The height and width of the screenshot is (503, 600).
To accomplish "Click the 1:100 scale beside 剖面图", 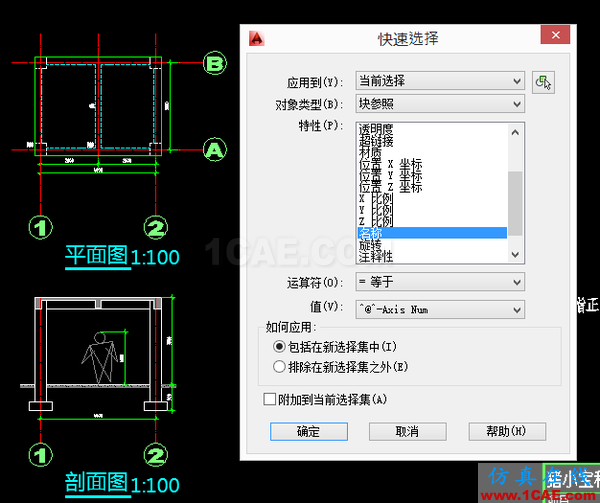I will point(155,485).
